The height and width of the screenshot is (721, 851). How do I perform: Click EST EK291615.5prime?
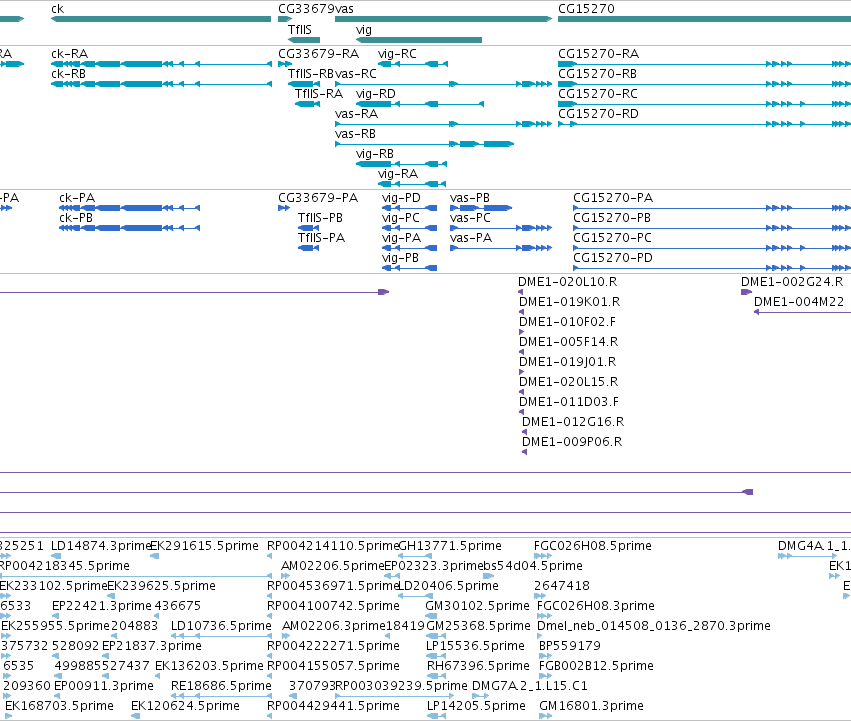point(154,556)
